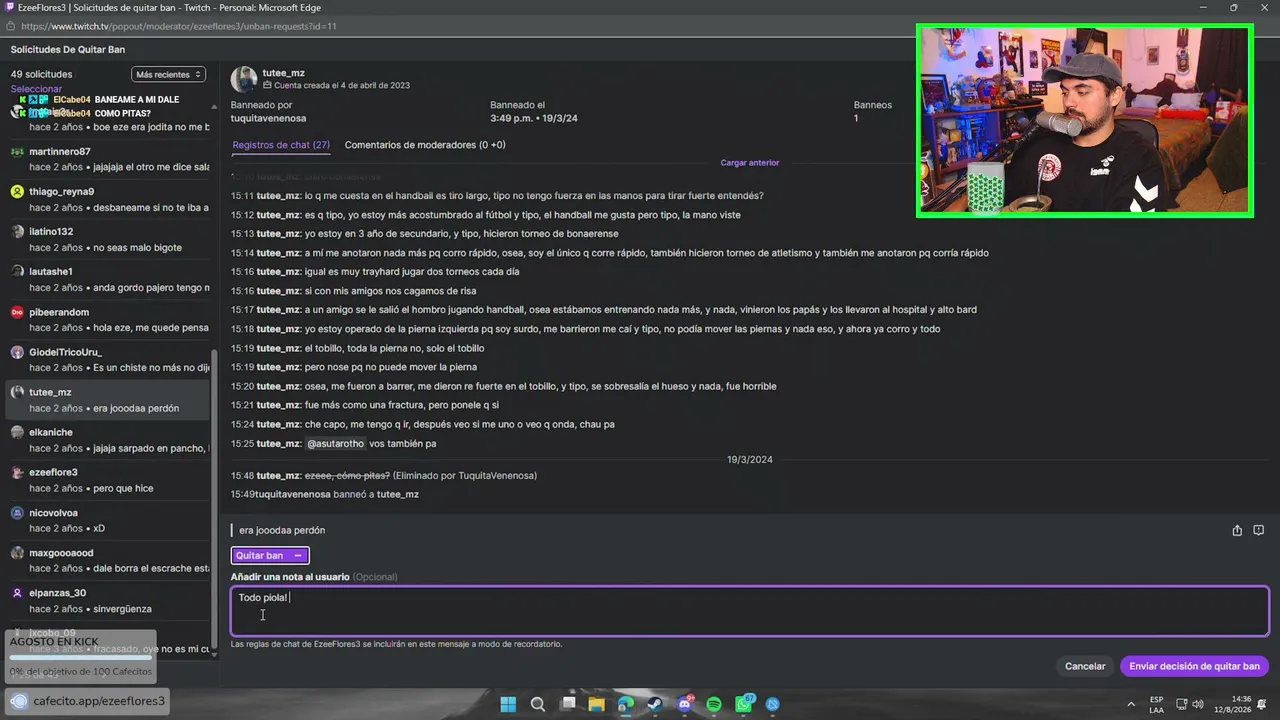Click 'Seleccionar' to select requests
The height and width of the screenshot is (720, 1280).
(36, 89)
